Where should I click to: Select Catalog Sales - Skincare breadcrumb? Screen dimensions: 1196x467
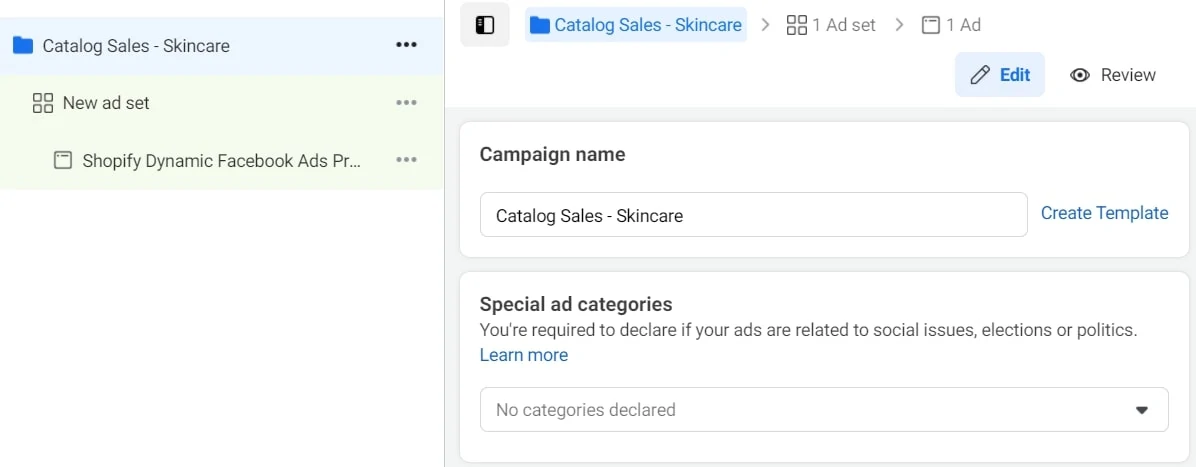pos(648,25)
